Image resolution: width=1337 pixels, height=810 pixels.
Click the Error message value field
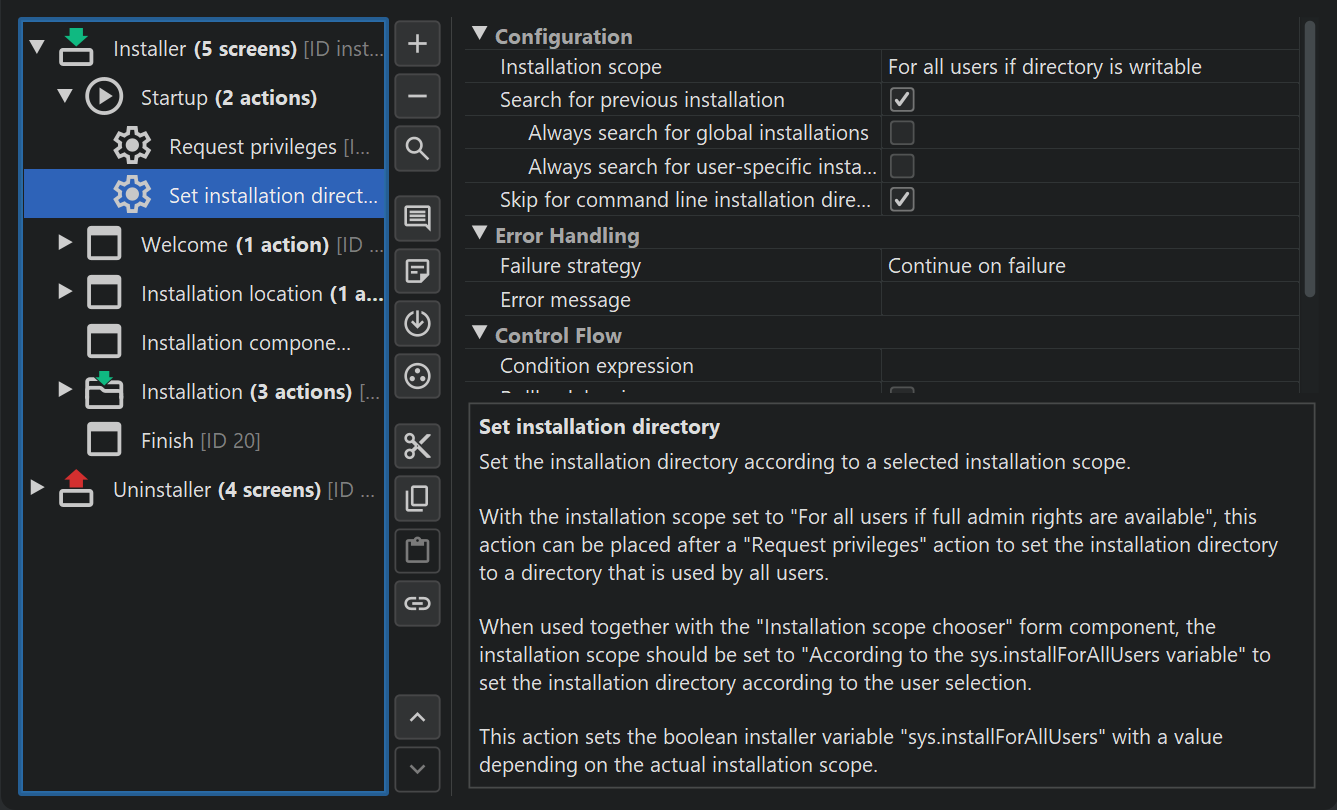click(x=1088, y=300)
